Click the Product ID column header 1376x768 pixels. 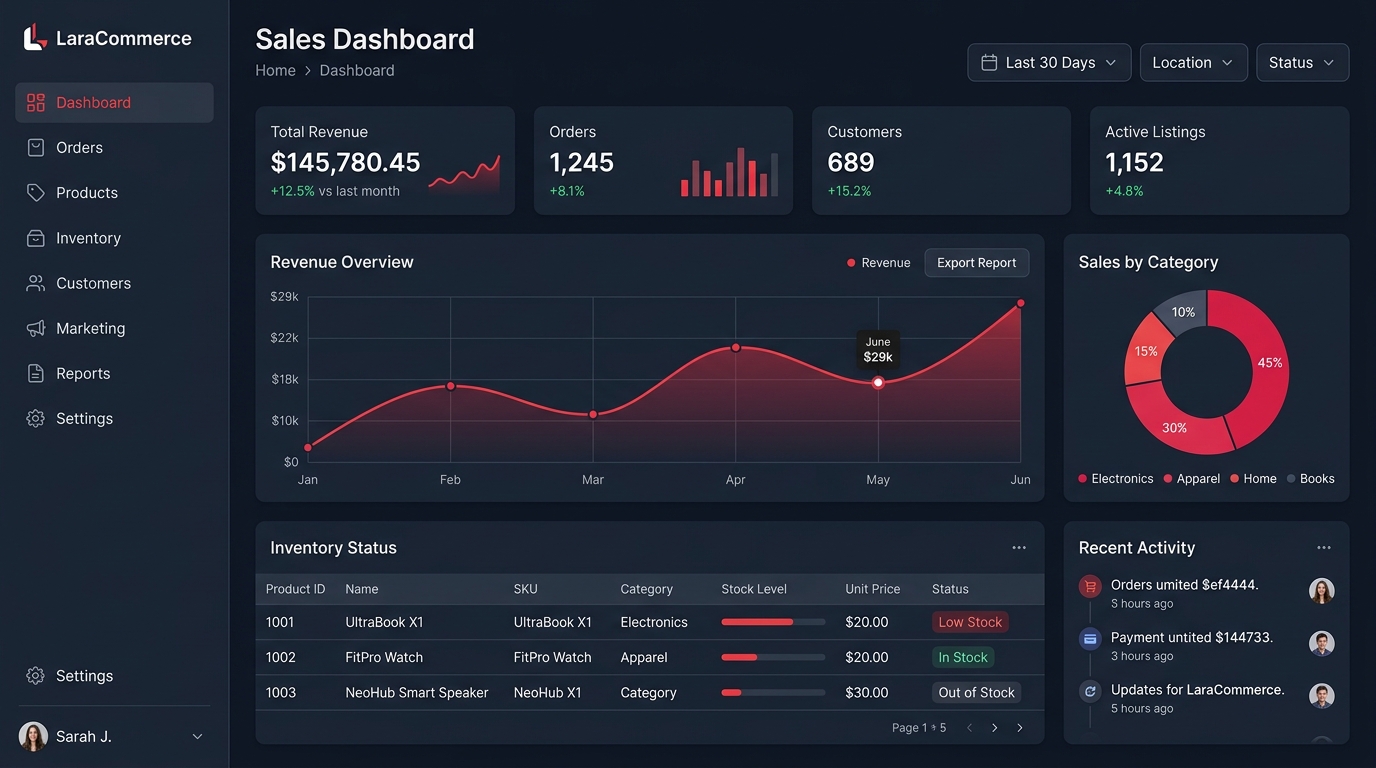pos(295,589)
